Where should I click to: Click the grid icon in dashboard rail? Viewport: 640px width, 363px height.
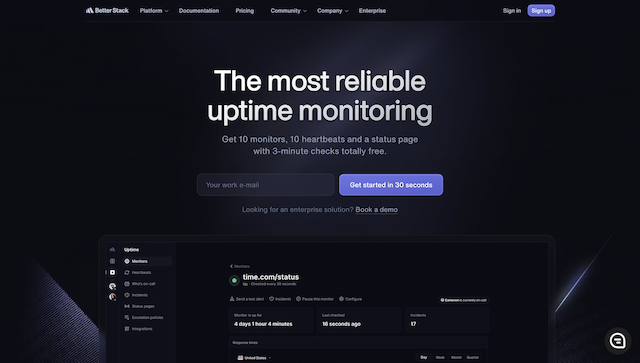pos(112,261)
